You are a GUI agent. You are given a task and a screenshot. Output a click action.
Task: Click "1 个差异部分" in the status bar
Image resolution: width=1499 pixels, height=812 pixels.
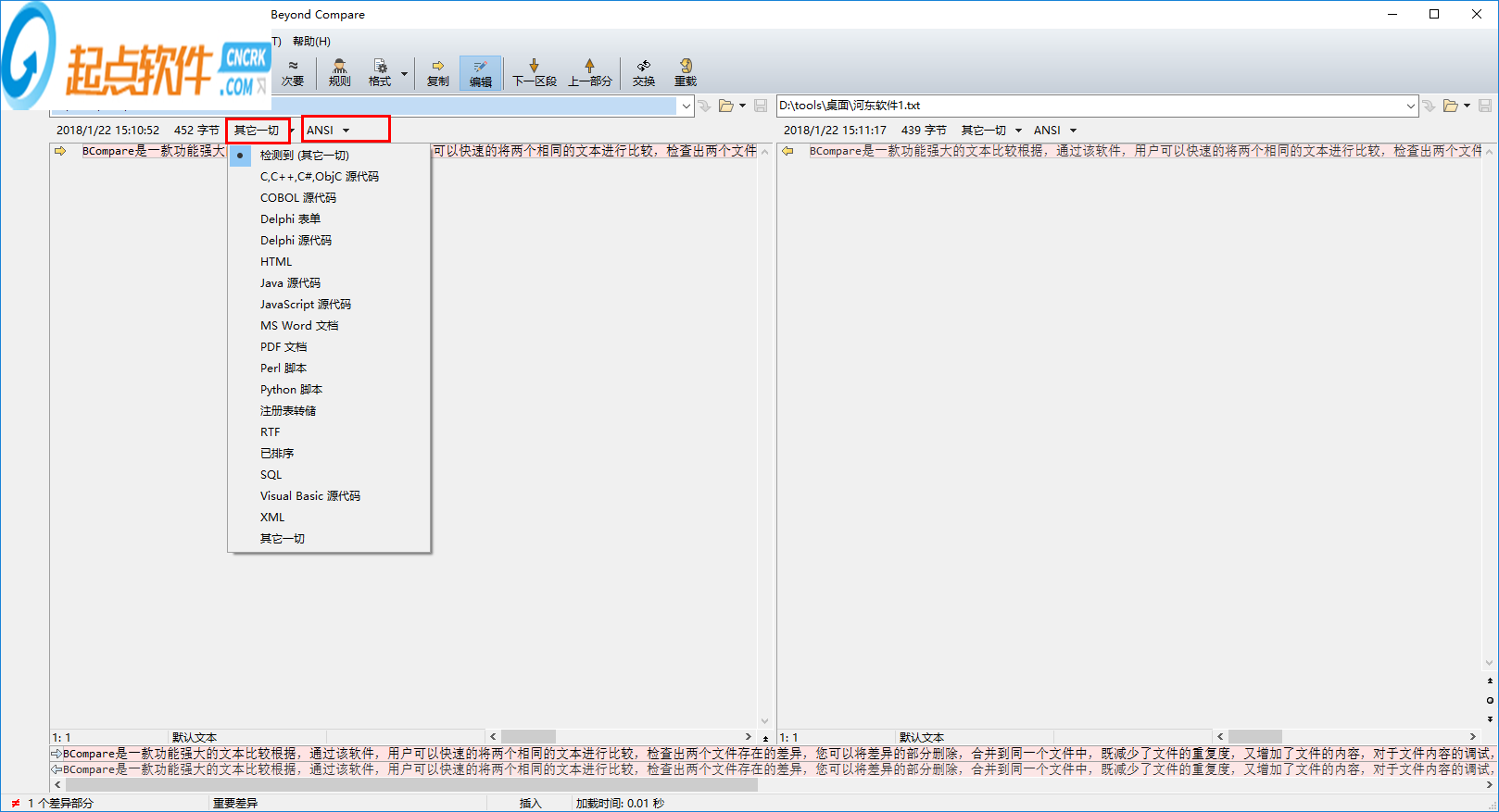click(x=60, y=803)
